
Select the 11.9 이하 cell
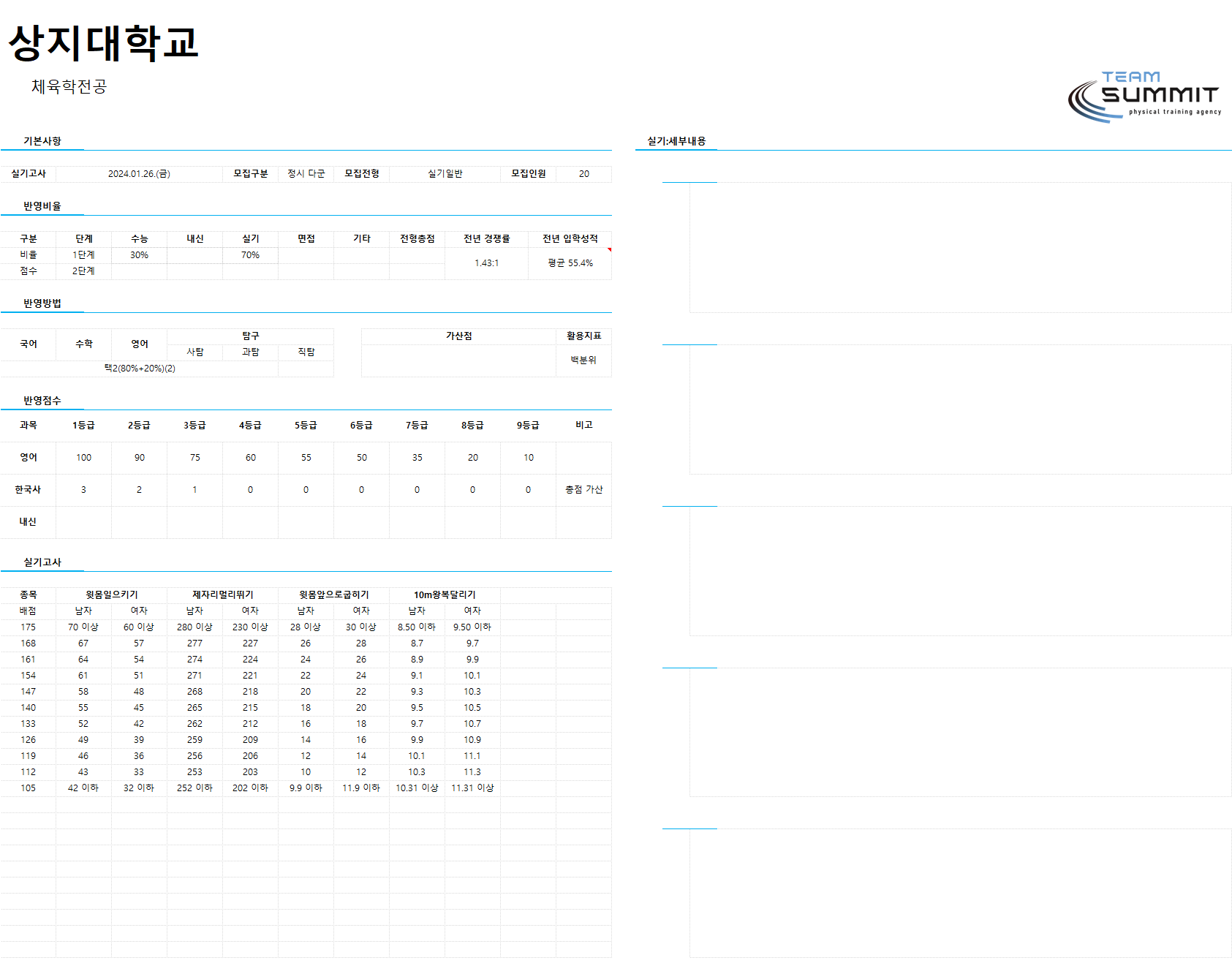pyautogui.click(x=362, y=788)
